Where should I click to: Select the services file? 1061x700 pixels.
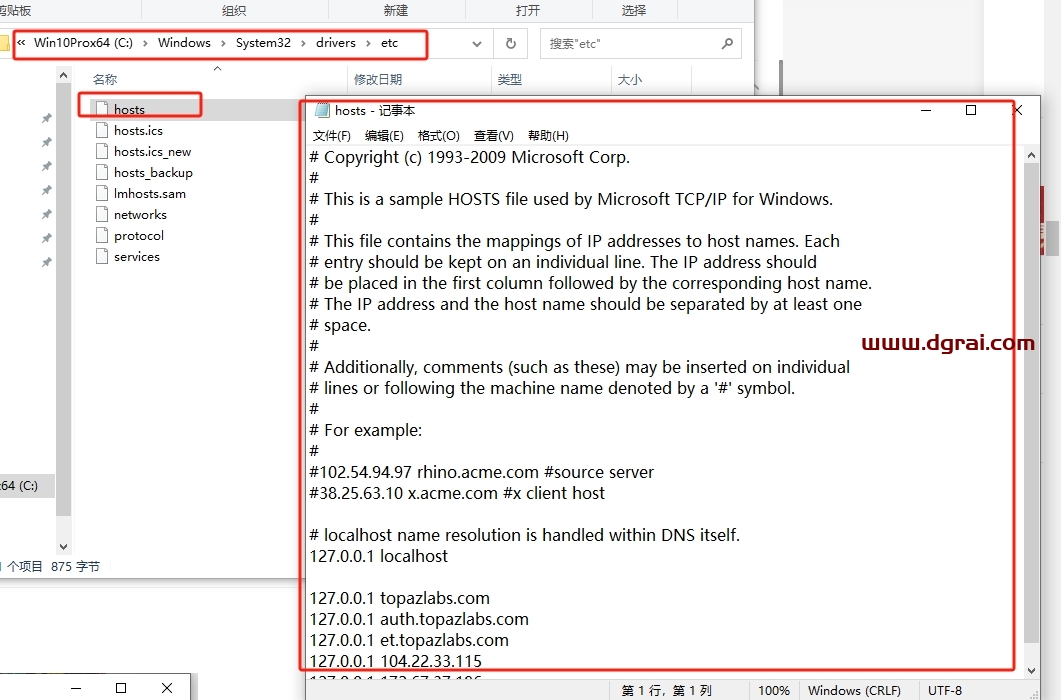pos(137,256)
